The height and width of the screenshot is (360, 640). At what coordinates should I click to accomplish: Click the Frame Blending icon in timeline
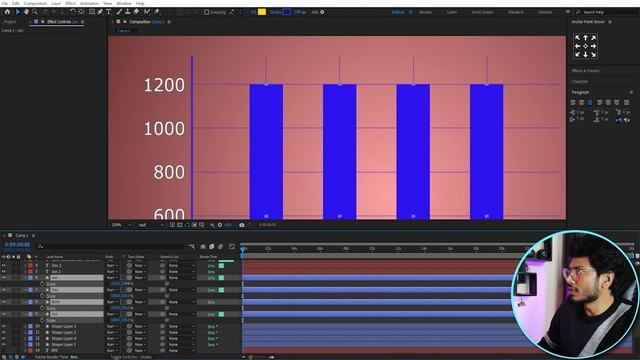tap(211, 247)
